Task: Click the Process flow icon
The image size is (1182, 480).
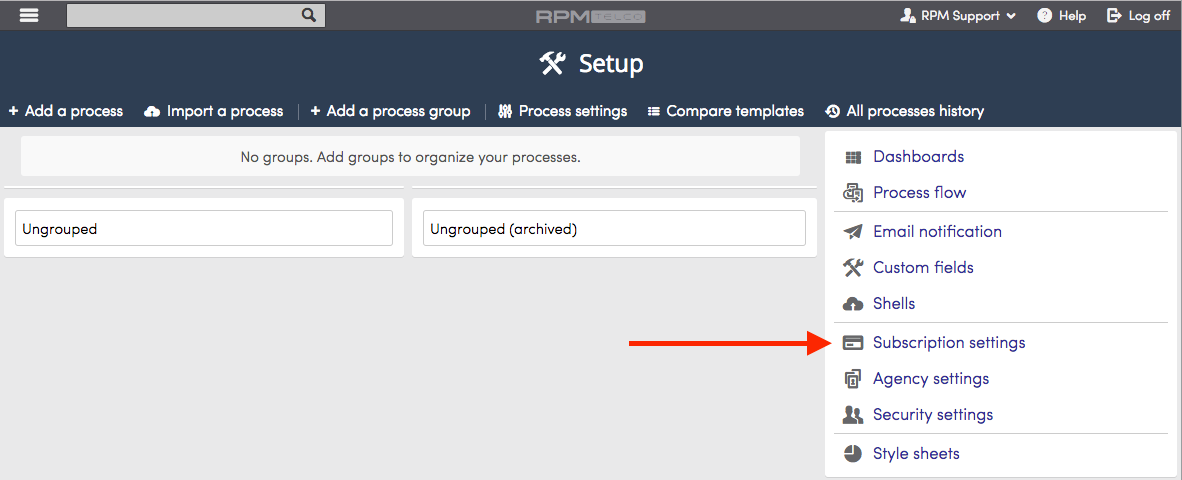Action: click(853, 193)
